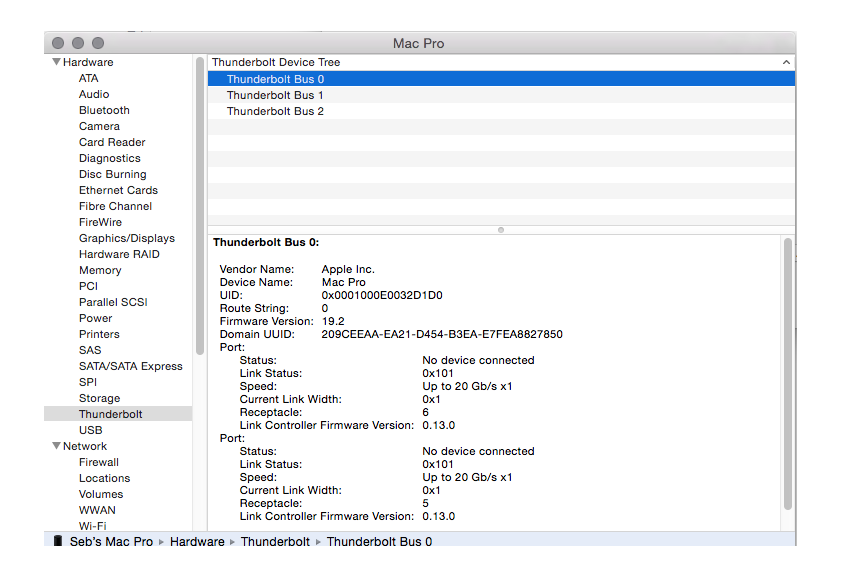Select Diagnostics in sidebar

pos(109,158)
